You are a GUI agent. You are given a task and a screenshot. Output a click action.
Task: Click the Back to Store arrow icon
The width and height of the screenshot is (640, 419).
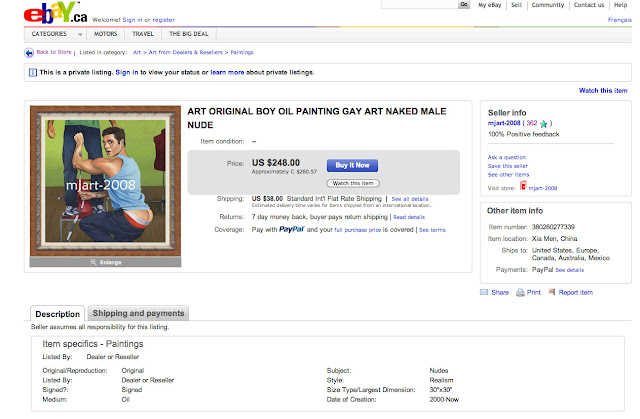pos(29,51)
